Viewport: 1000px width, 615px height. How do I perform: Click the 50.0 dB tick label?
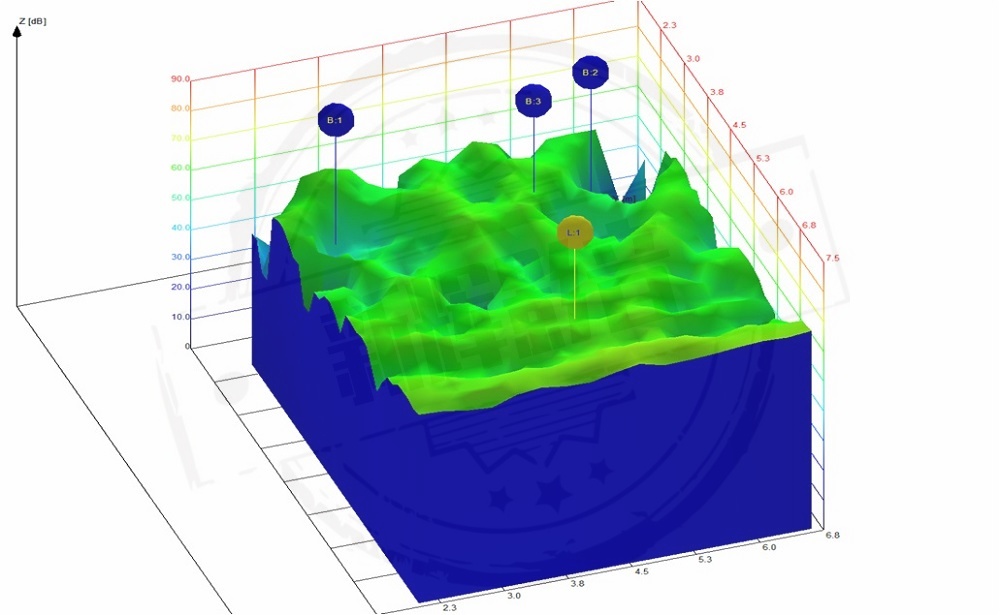tap(180, 198)
